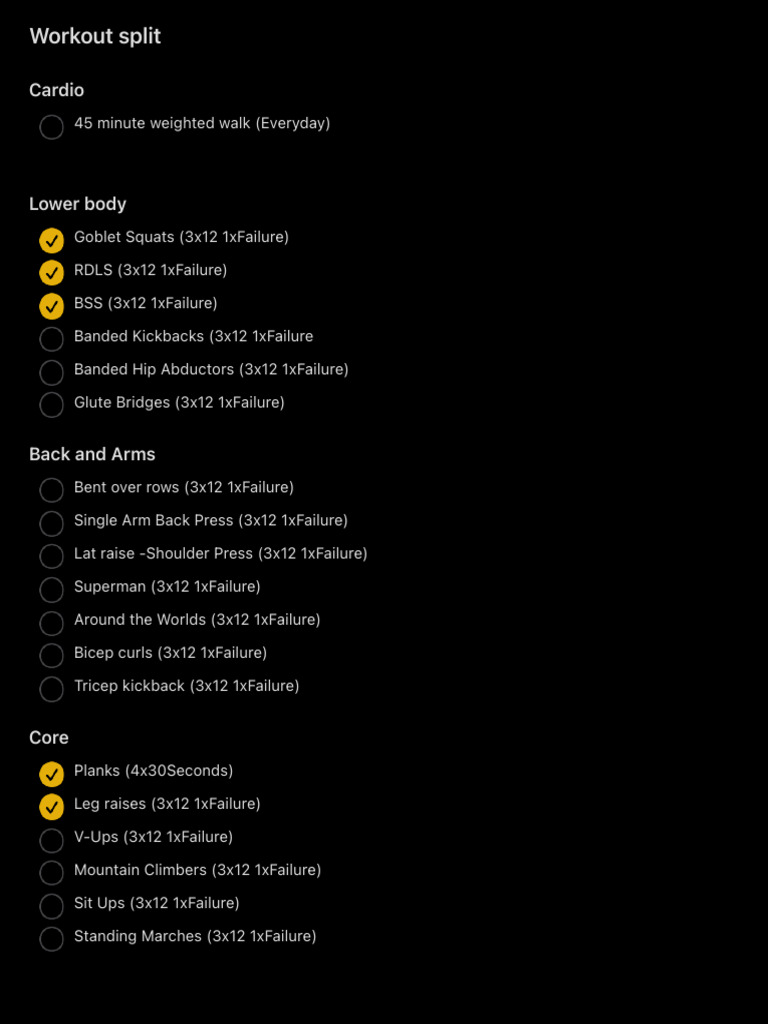Mark Mountain Climbers as done
Image resolution: width=768 pixels, height=1024 pixels.
point(52,873)
